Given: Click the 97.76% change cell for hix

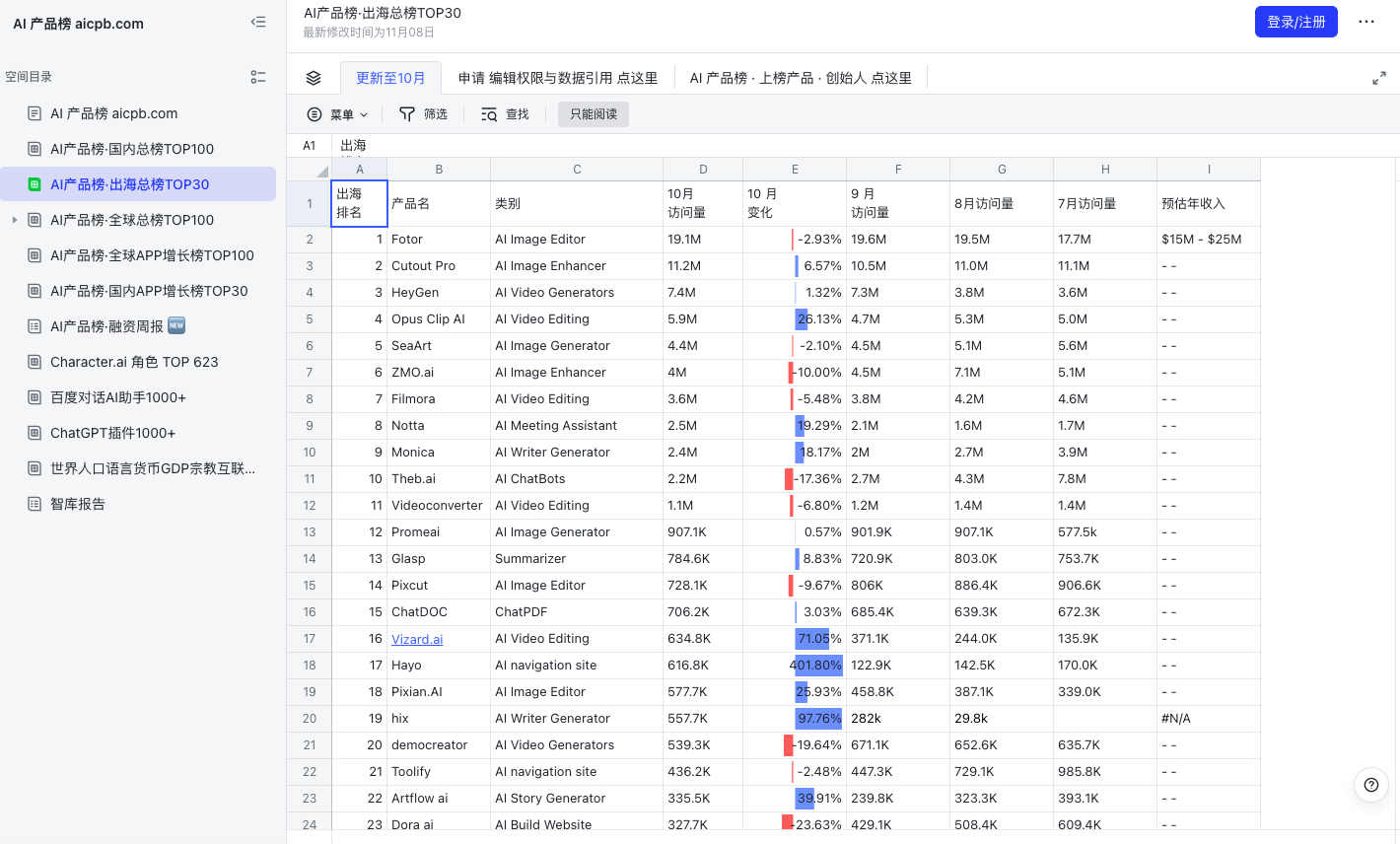Looking at the screenshot, I should pyautogui.click(x=795, y=719).
